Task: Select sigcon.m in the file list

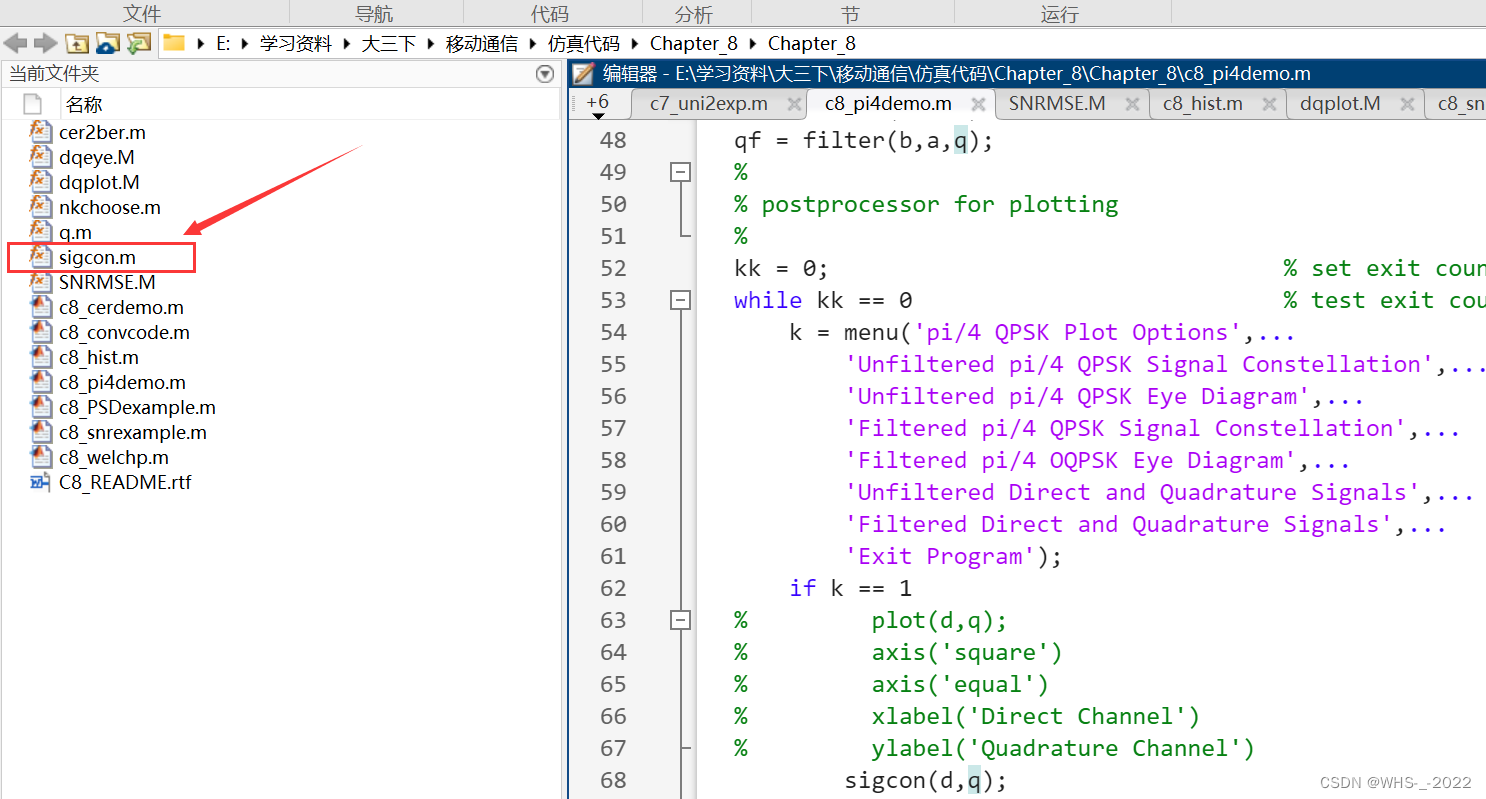Action: (97, 257)
